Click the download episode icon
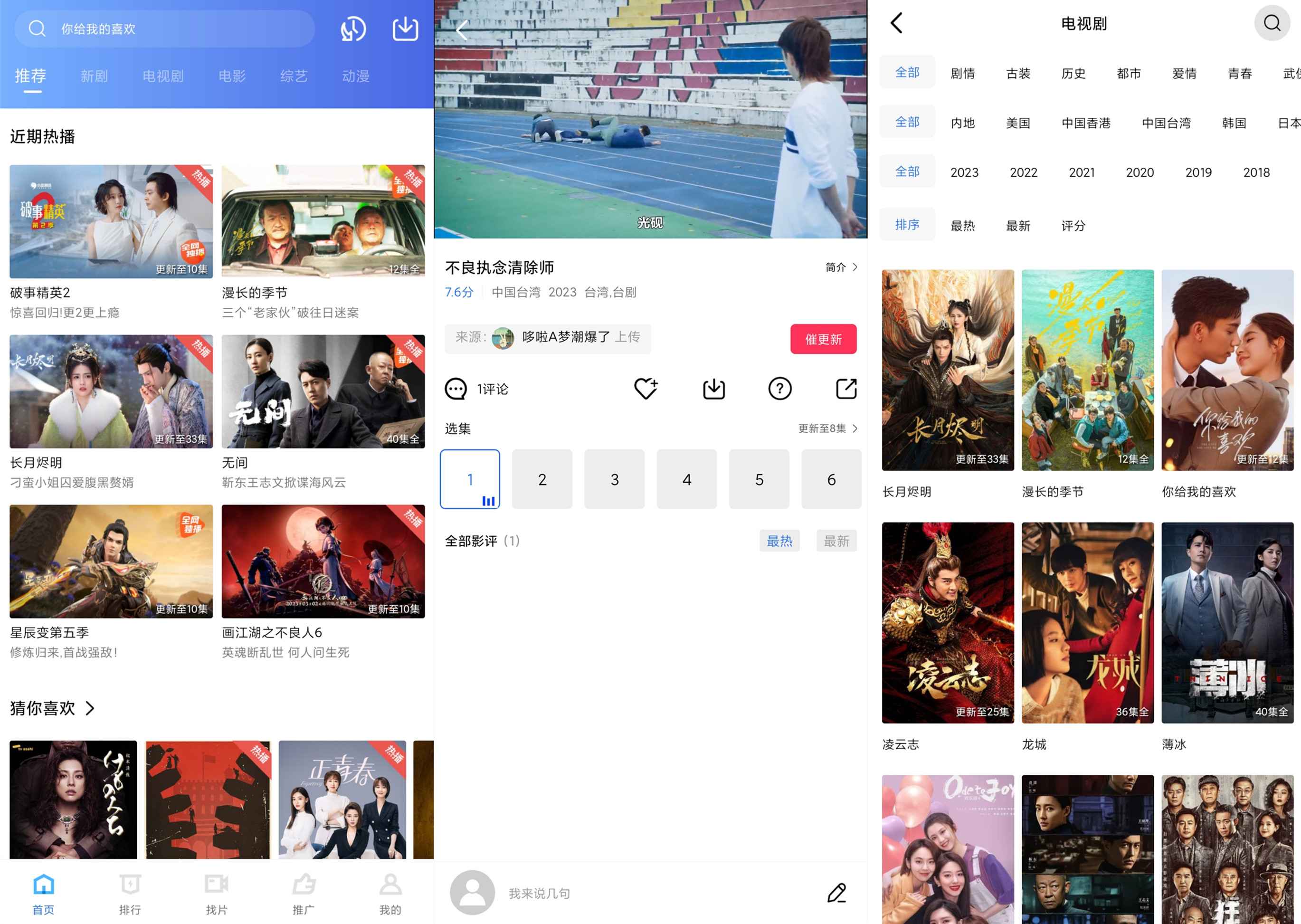1301x924 pixels. click(713, 389)
